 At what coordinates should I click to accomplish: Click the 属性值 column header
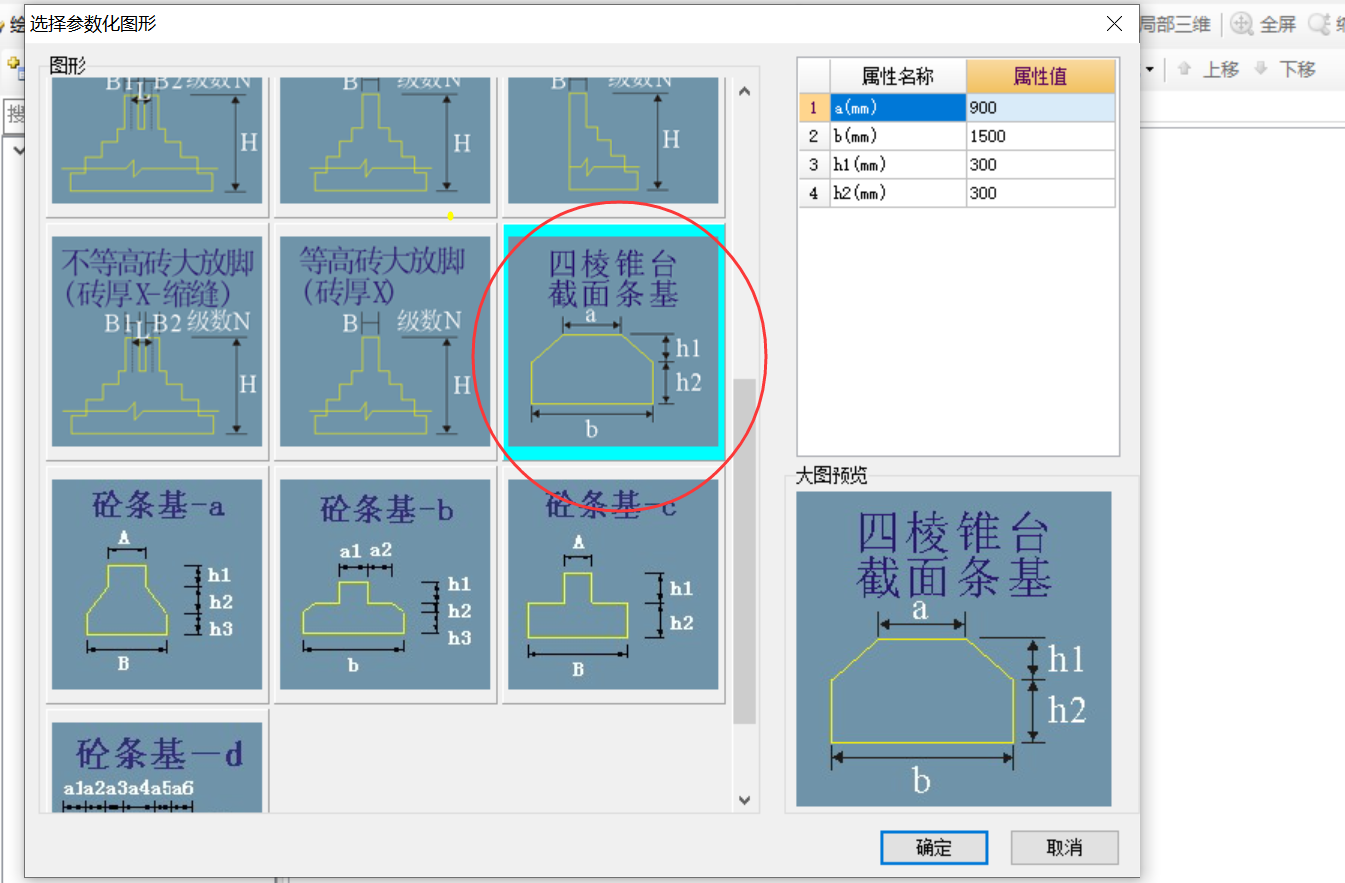pyautogui.click(x=1040, y=76)
